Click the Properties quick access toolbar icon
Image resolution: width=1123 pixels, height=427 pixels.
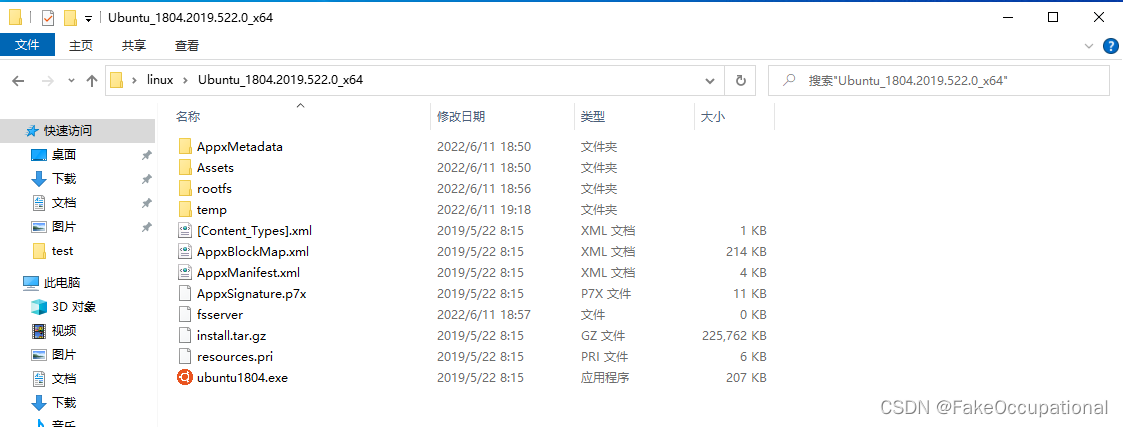click(48, 18)
